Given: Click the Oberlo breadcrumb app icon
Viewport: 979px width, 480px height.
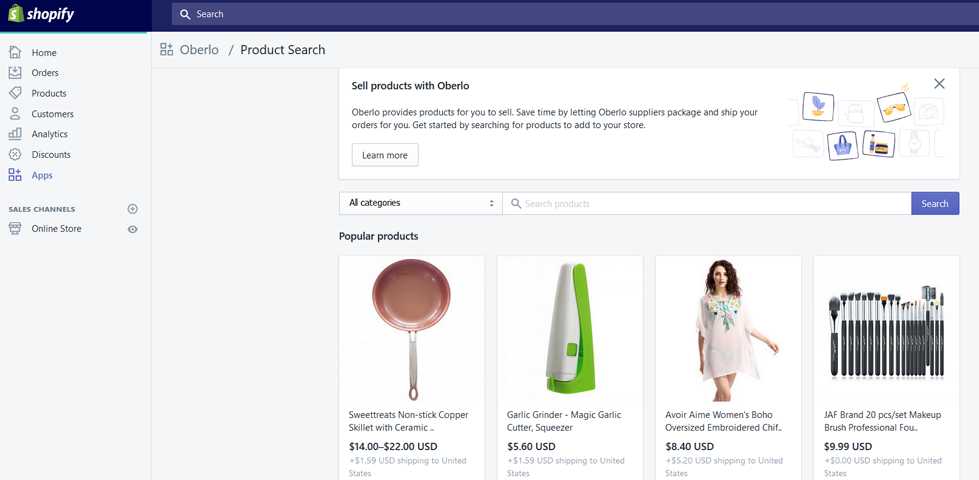Looking at the screenshot, I should 167,50.
